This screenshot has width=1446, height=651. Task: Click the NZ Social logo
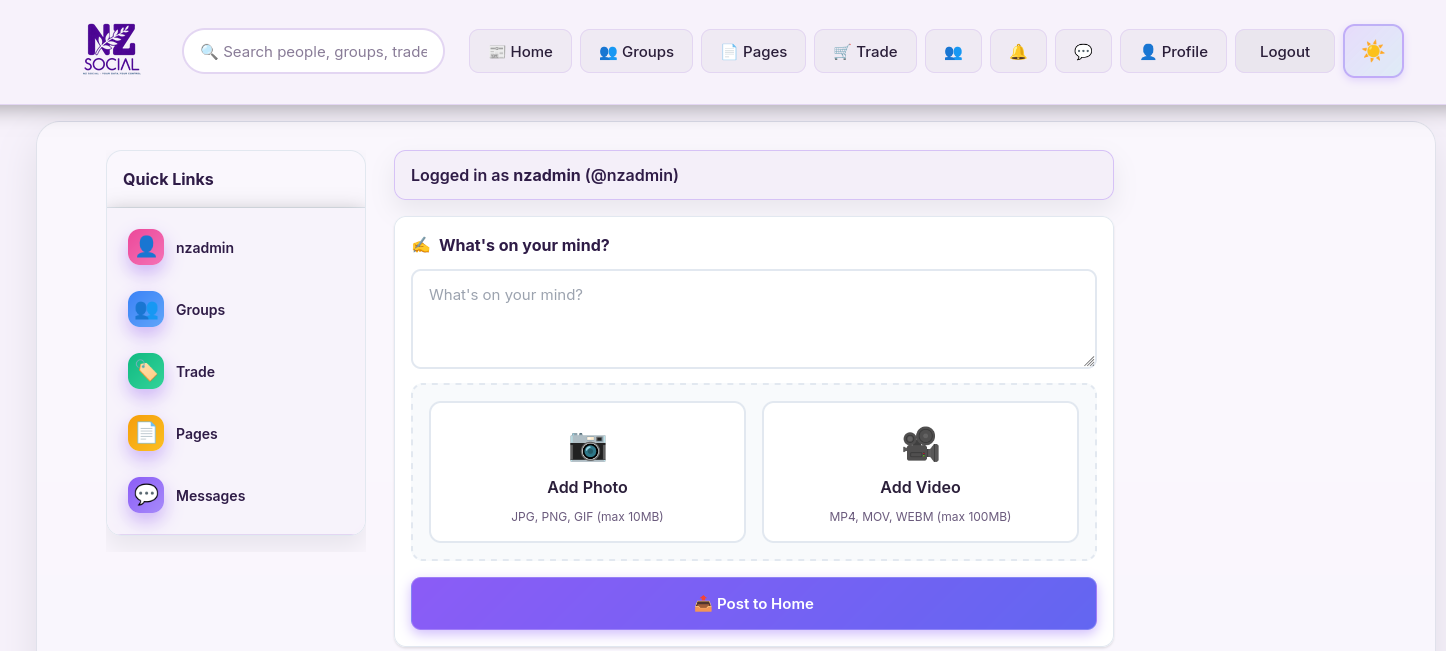point(112,50)
